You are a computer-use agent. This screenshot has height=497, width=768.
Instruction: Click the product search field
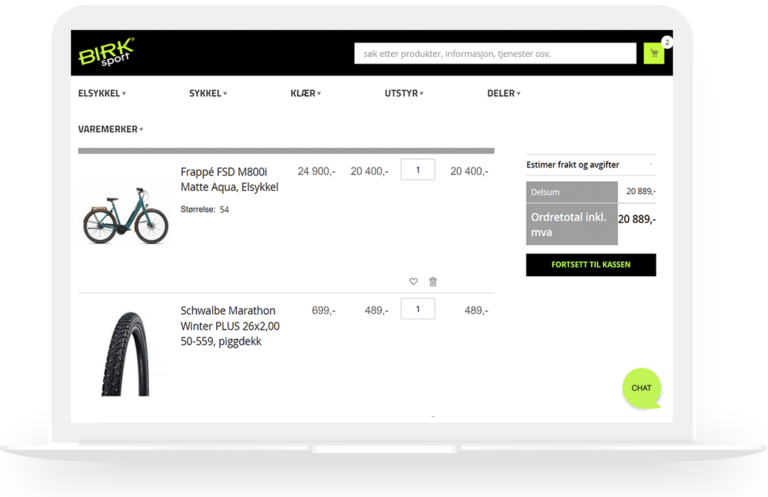495,54
